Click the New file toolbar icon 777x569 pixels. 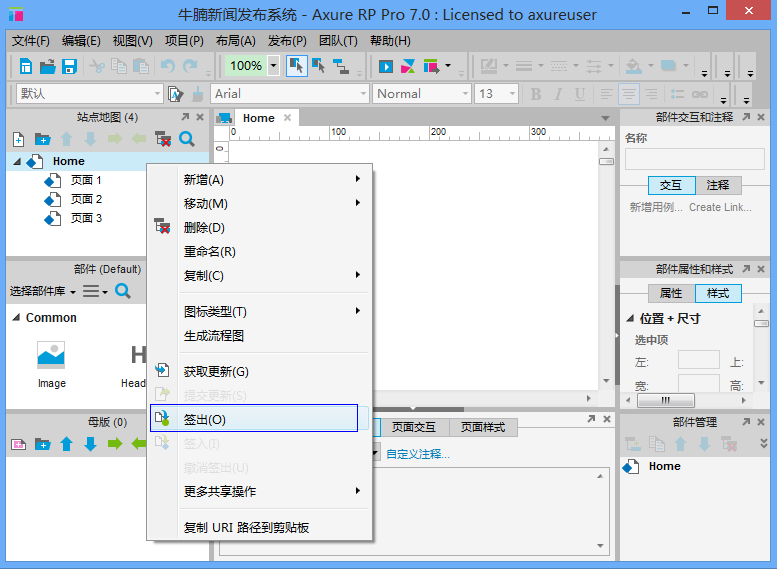pos(26,66)
